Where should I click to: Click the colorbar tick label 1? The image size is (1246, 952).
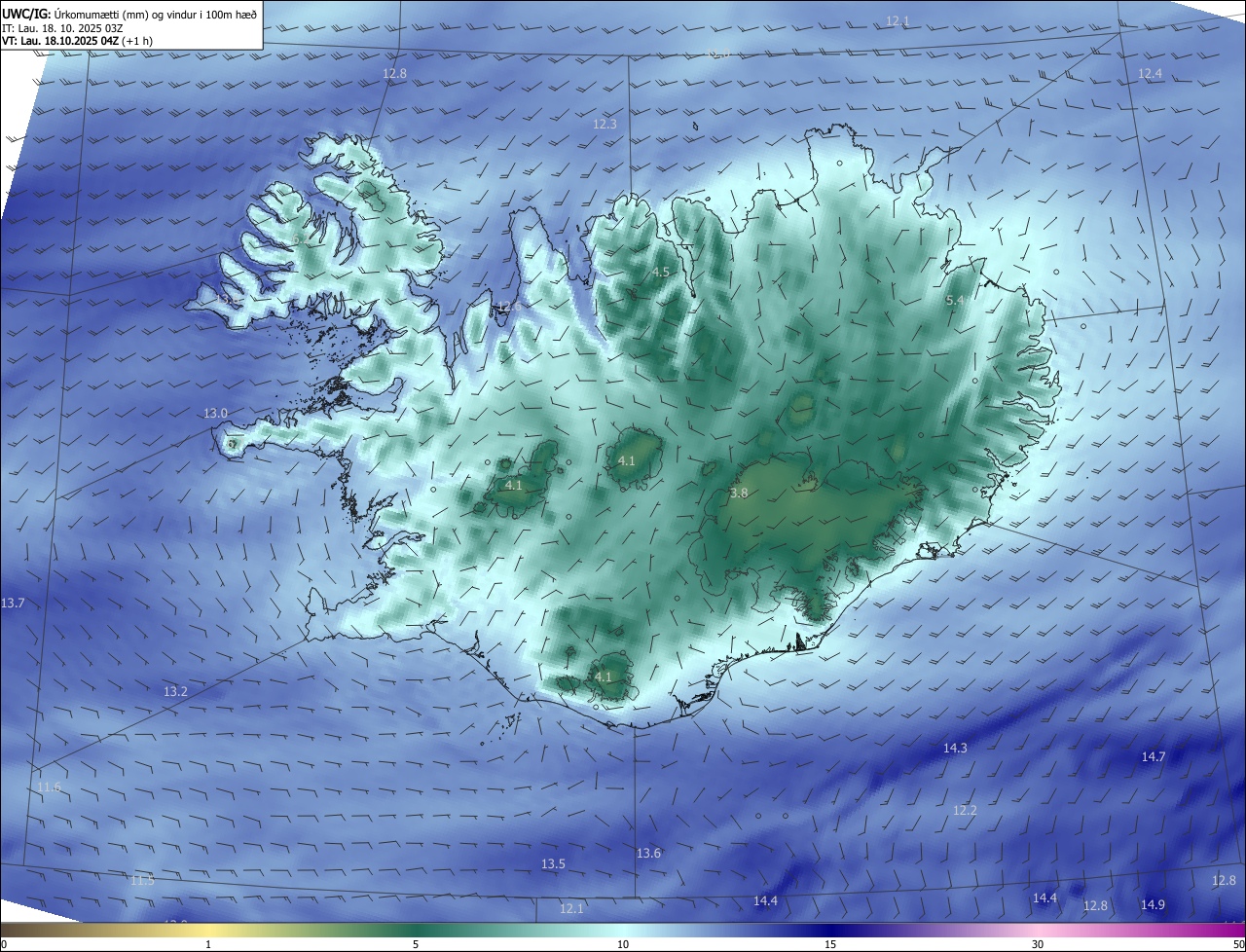pyautogui.click(x=208, y=944)
